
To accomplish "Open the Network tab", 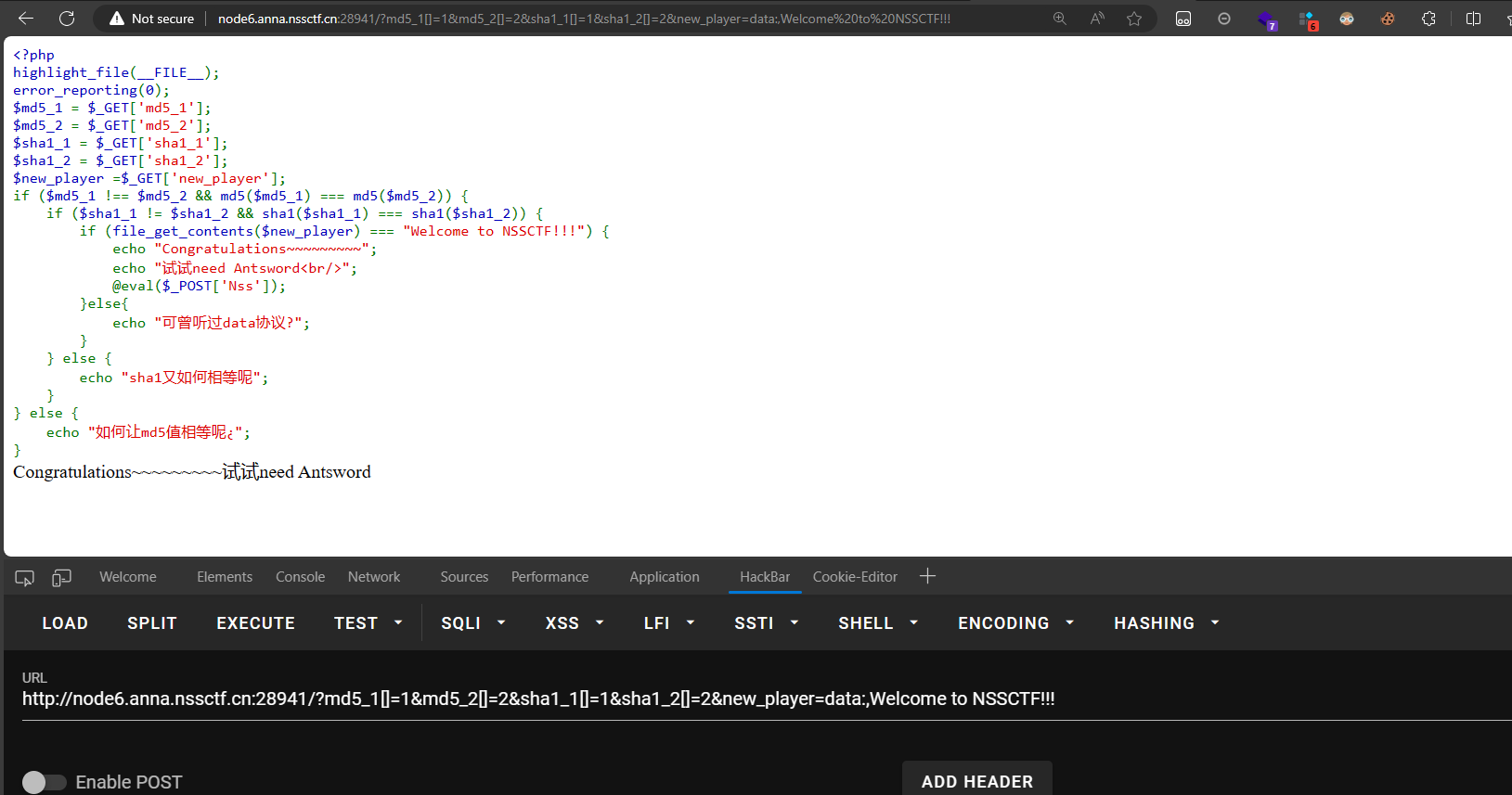I will [x=374, y=577].
